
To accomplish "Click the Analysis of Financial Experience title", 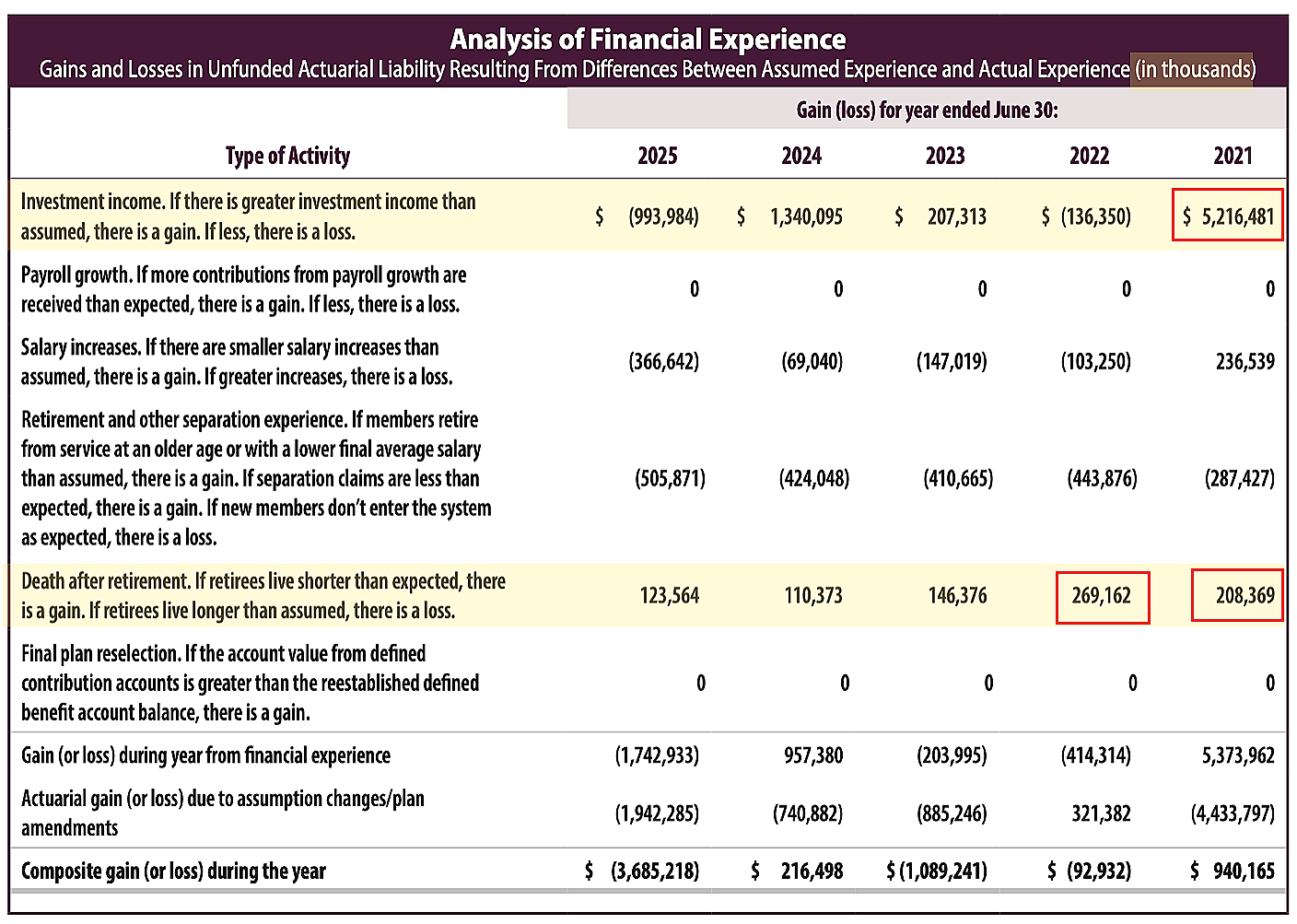I will 648,40.
